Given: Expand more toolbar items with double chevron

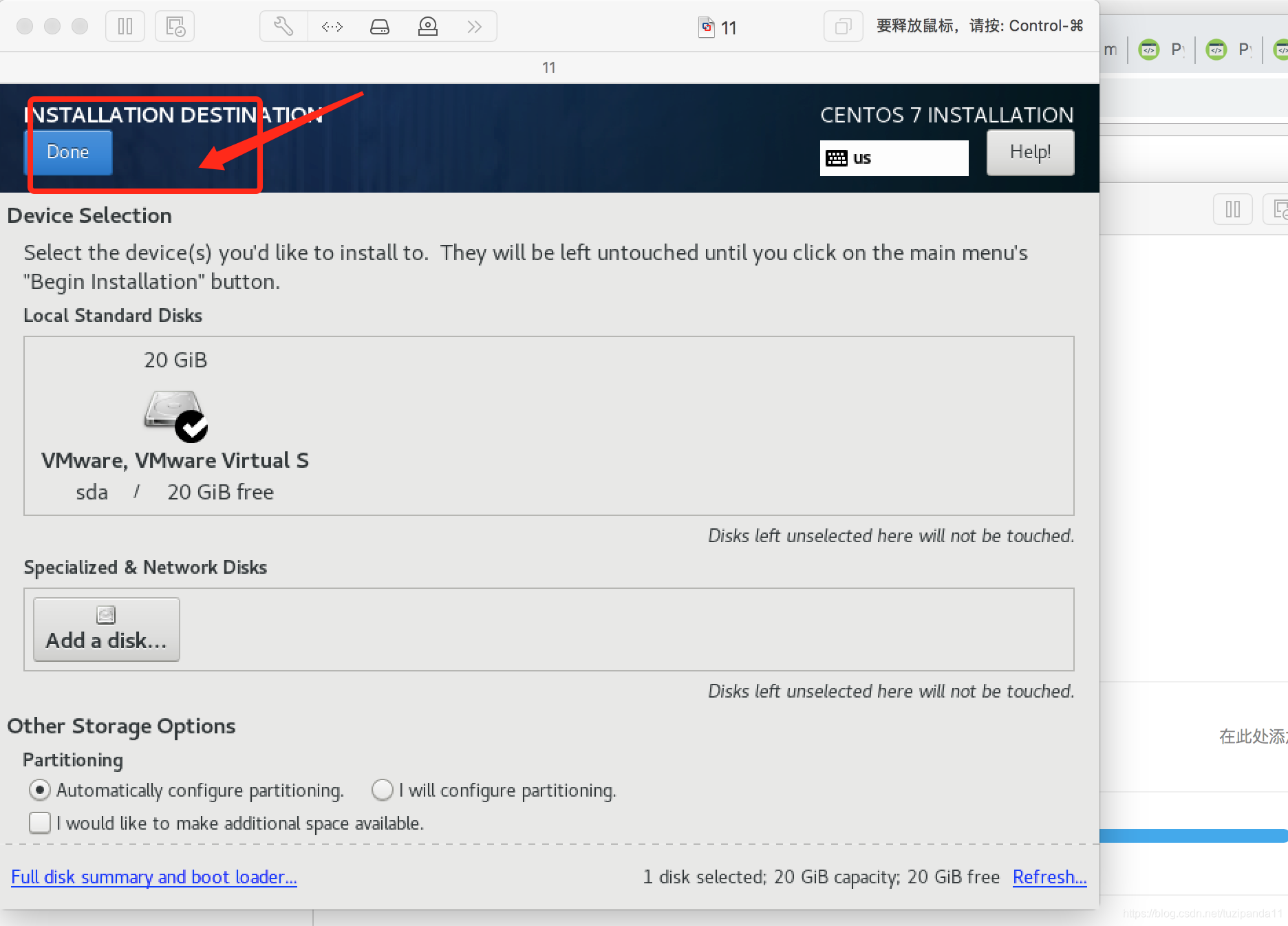Looking at the screenshot, I should pos(474,27).
